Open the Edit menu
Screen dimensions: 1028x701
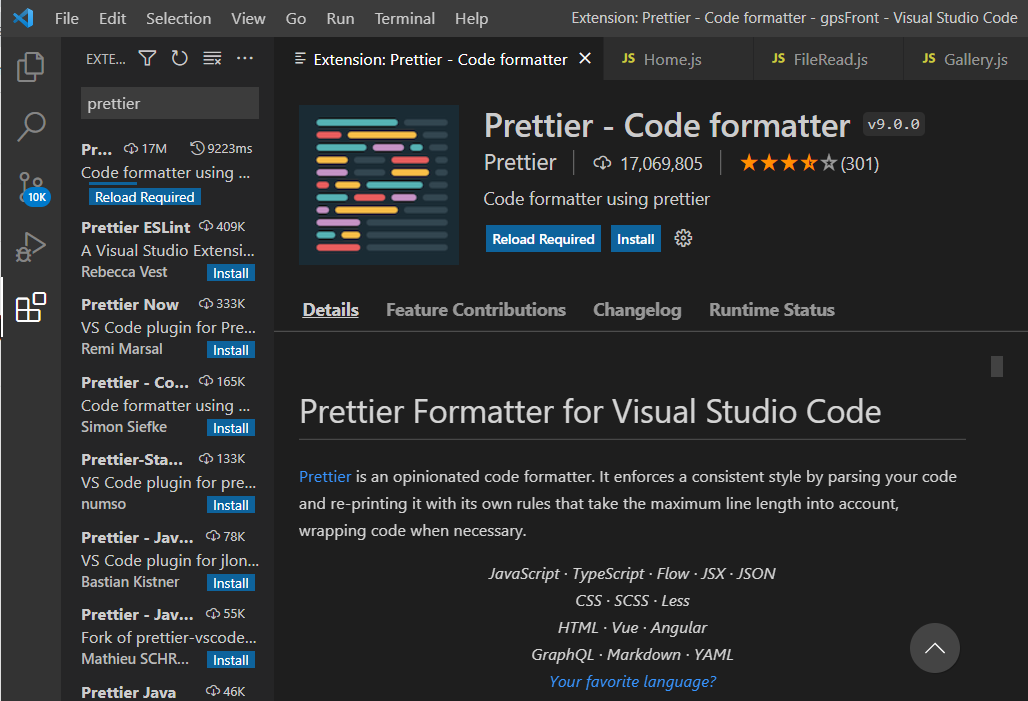pyautogui.click(x=112, y=18)
